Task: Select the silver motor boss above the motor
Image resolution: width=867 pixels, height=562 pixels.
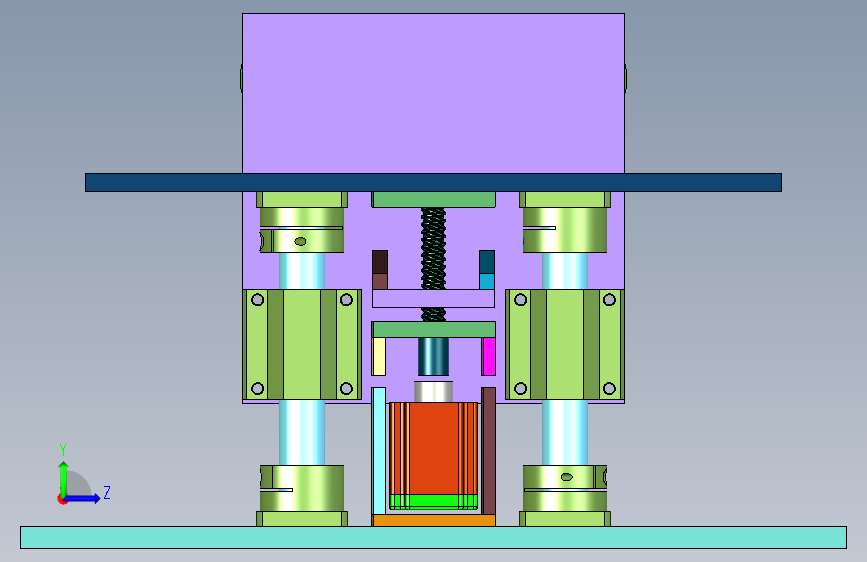Action: (x=434, y=392)
